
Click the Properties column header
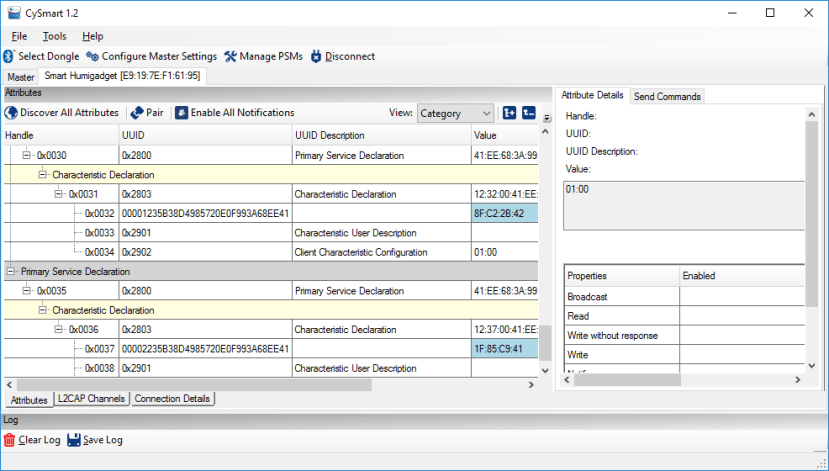[622, 276]
